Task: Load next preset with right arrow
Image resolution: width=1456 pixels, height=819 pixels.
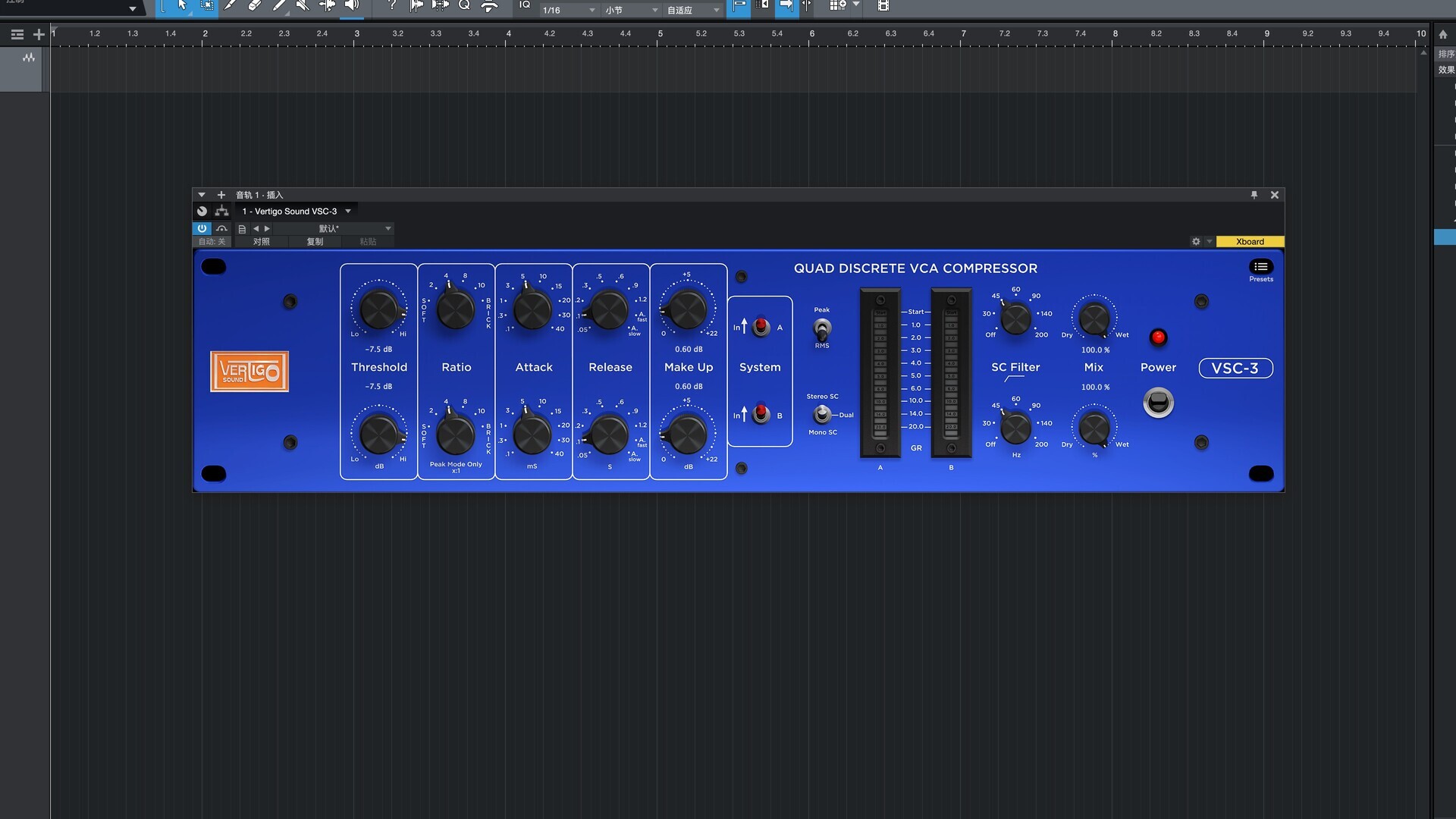Action: [267, 228]
